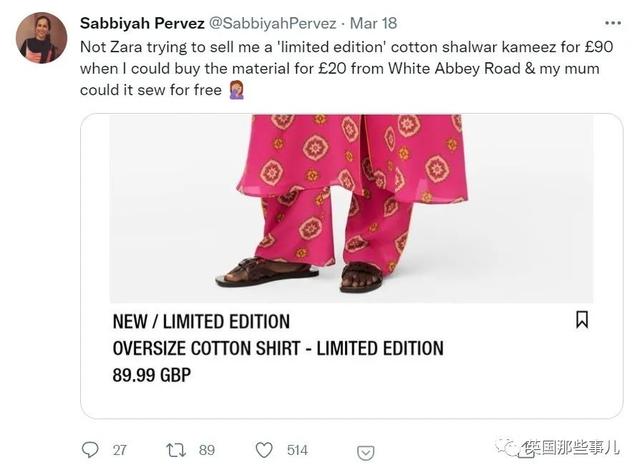Click the facepalm emoji in the tweet
The height and width of the screenshot is (475, 640).
click(236, 90)
